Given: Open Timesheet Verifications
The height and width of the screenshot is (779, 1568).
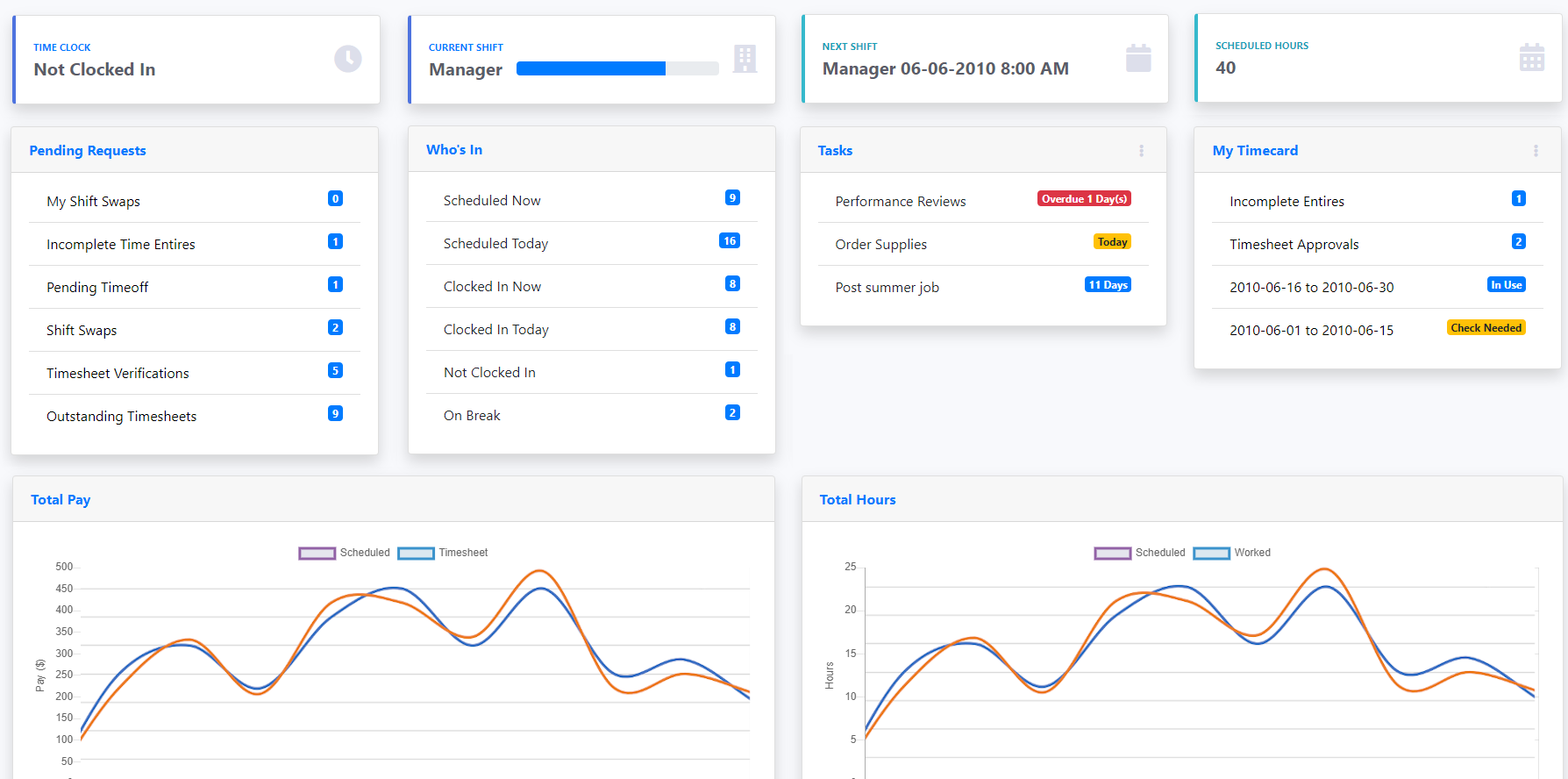Looking at the screenshot, I should (x=195, y=373).
